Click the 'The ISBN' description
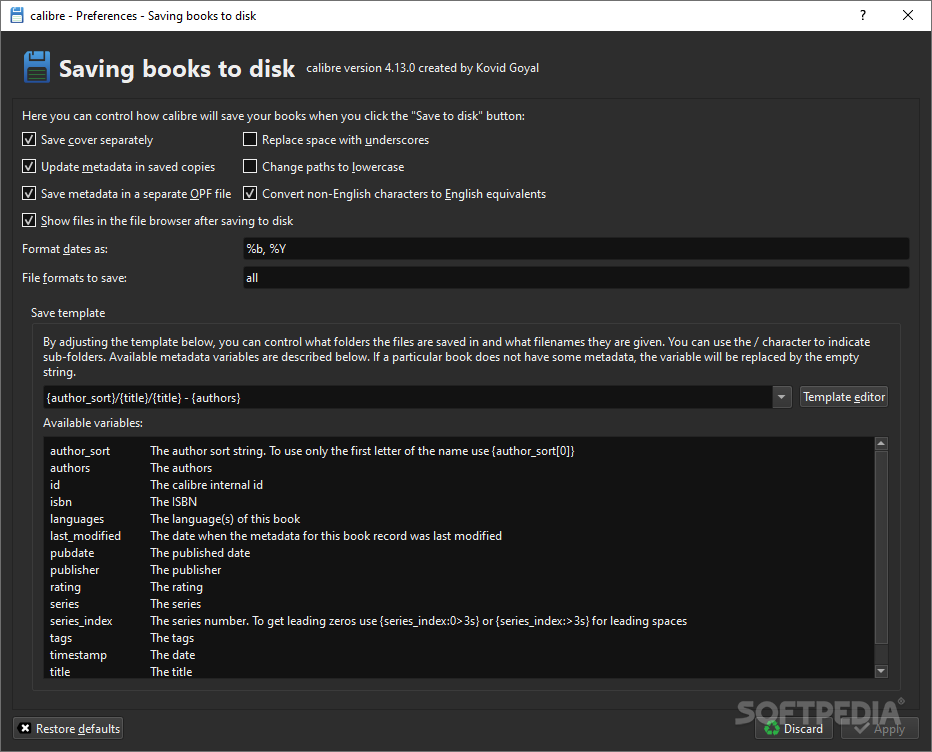The image size is (932, 752). pyautogui.click(x=174, y=502)
